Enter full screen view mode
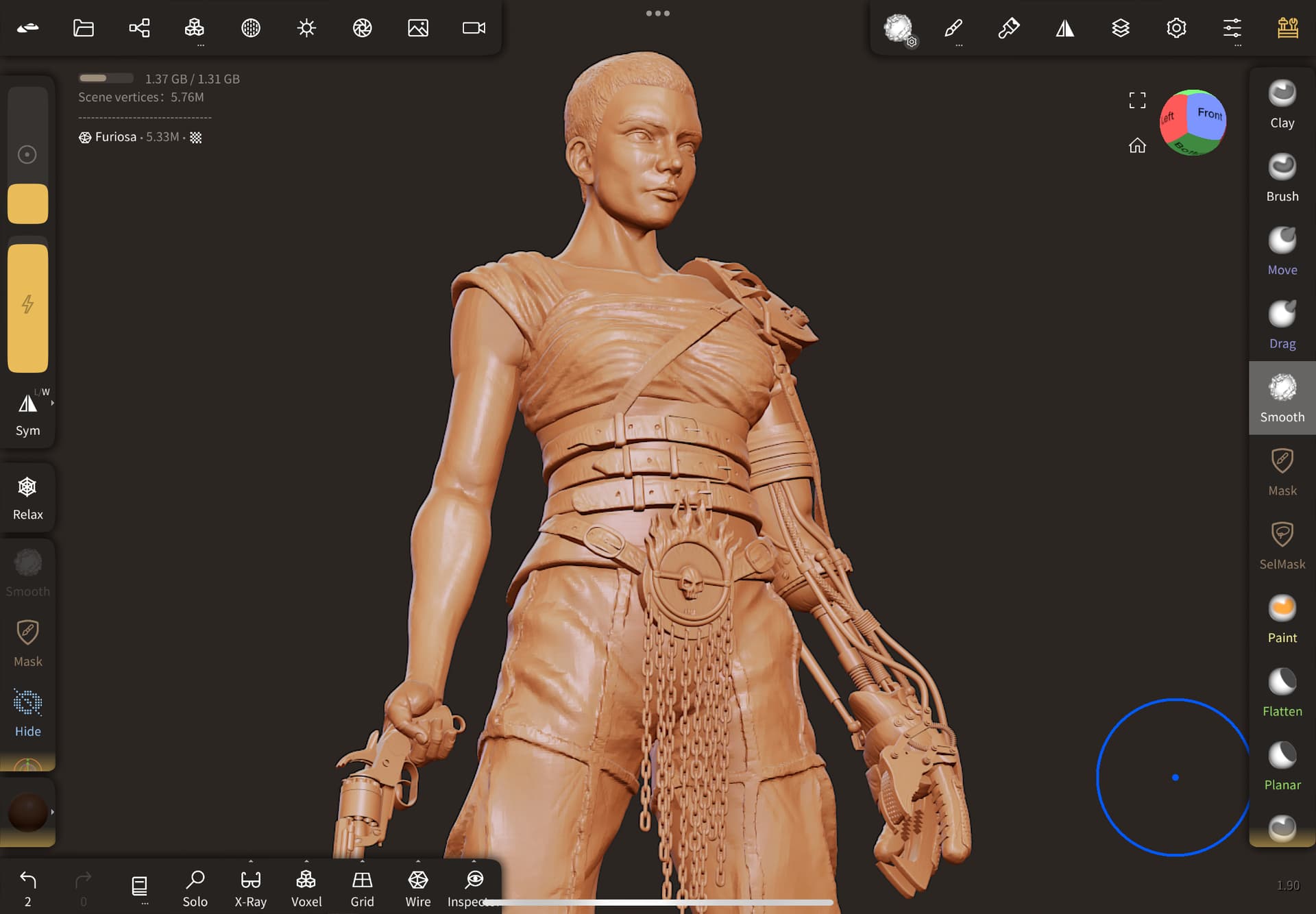Viewport: 1316px width, 914px height. (1137, 100)
